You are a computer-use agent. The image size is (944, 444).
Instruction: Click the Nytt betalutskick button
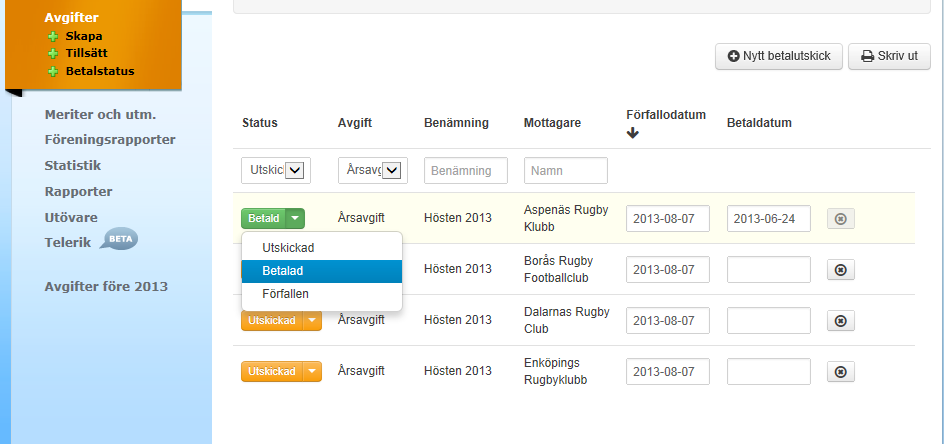pos(779,57)
